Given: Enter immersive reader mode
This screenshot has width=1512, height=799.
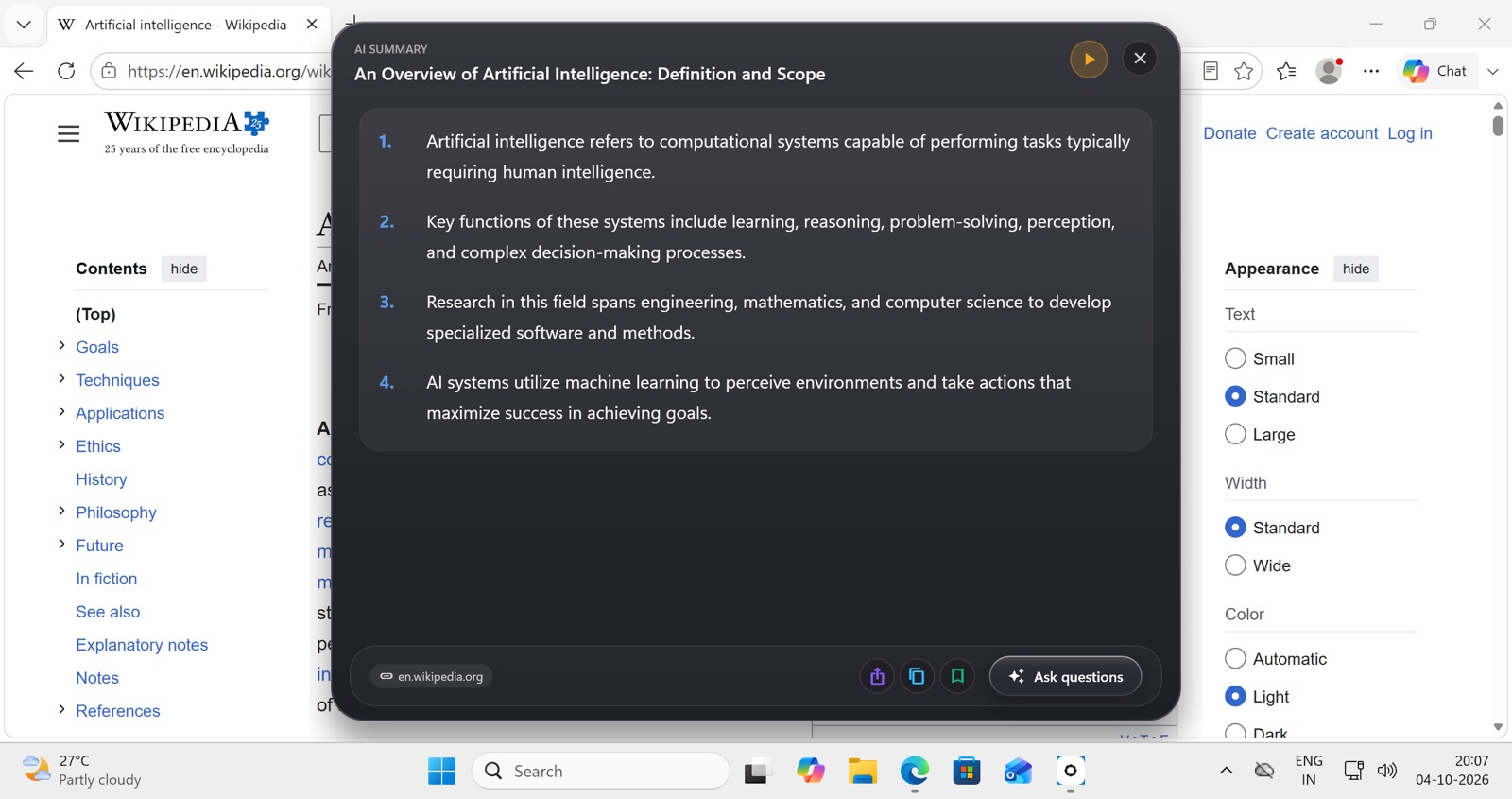Looking at the screenshot, I should pos(1211,71).
